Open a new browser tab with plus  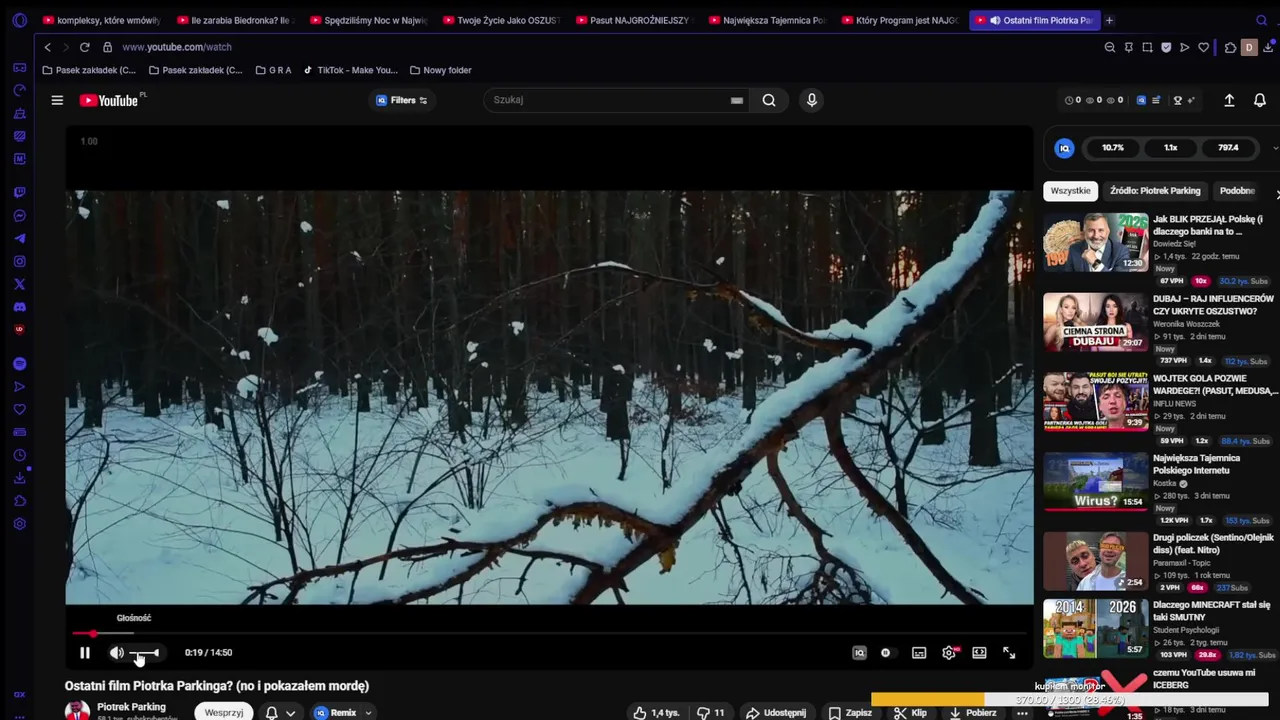(x=1109, y=20)
